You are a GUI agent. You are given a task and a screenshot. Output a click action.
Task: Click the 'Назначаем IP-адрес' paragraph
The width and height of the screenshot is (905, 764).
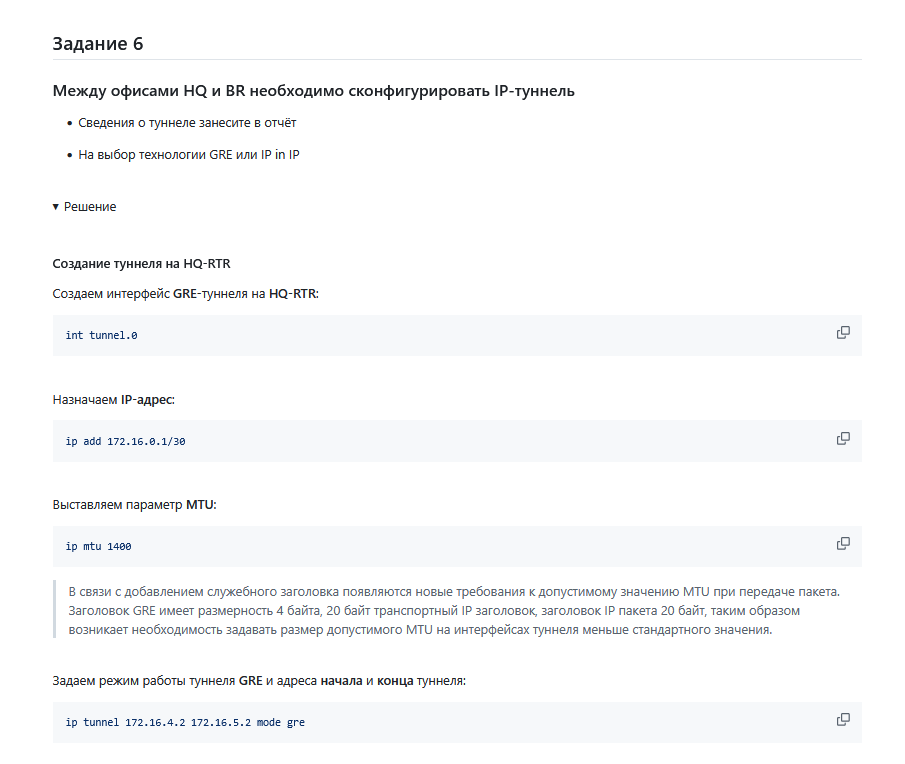tap(114, 400)
